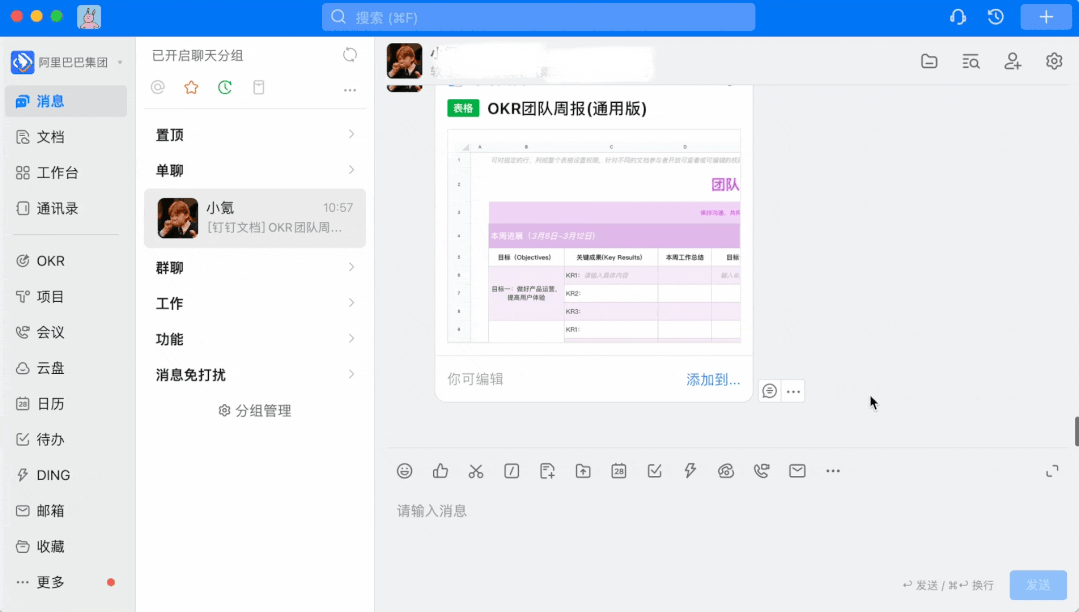Click the grey bookmark-shaped filter icon
The width and height of the screenshot is (1079, 612).
click(259, 87)
